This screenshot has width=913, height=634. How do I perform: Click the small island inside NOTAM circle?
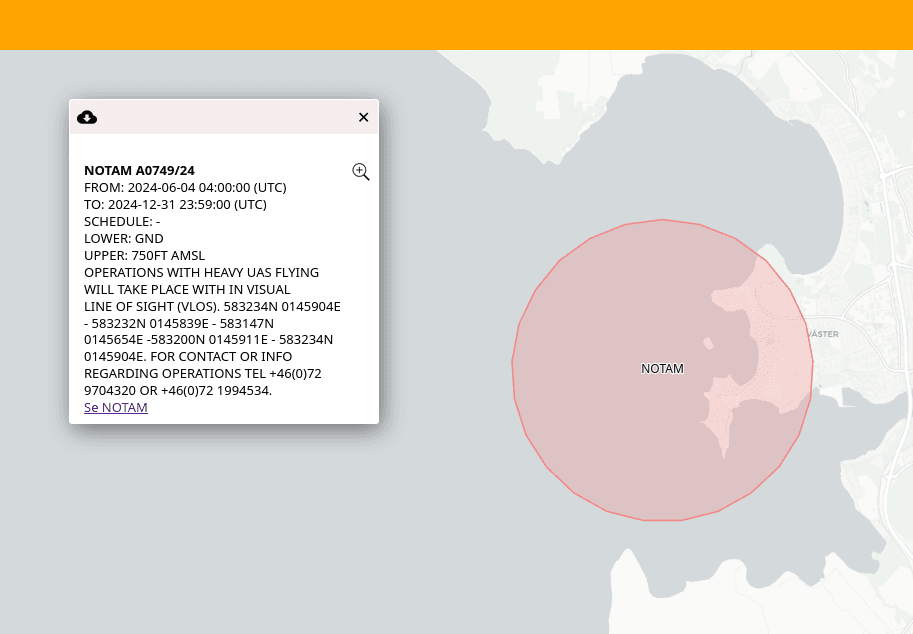tap(708, 343)
